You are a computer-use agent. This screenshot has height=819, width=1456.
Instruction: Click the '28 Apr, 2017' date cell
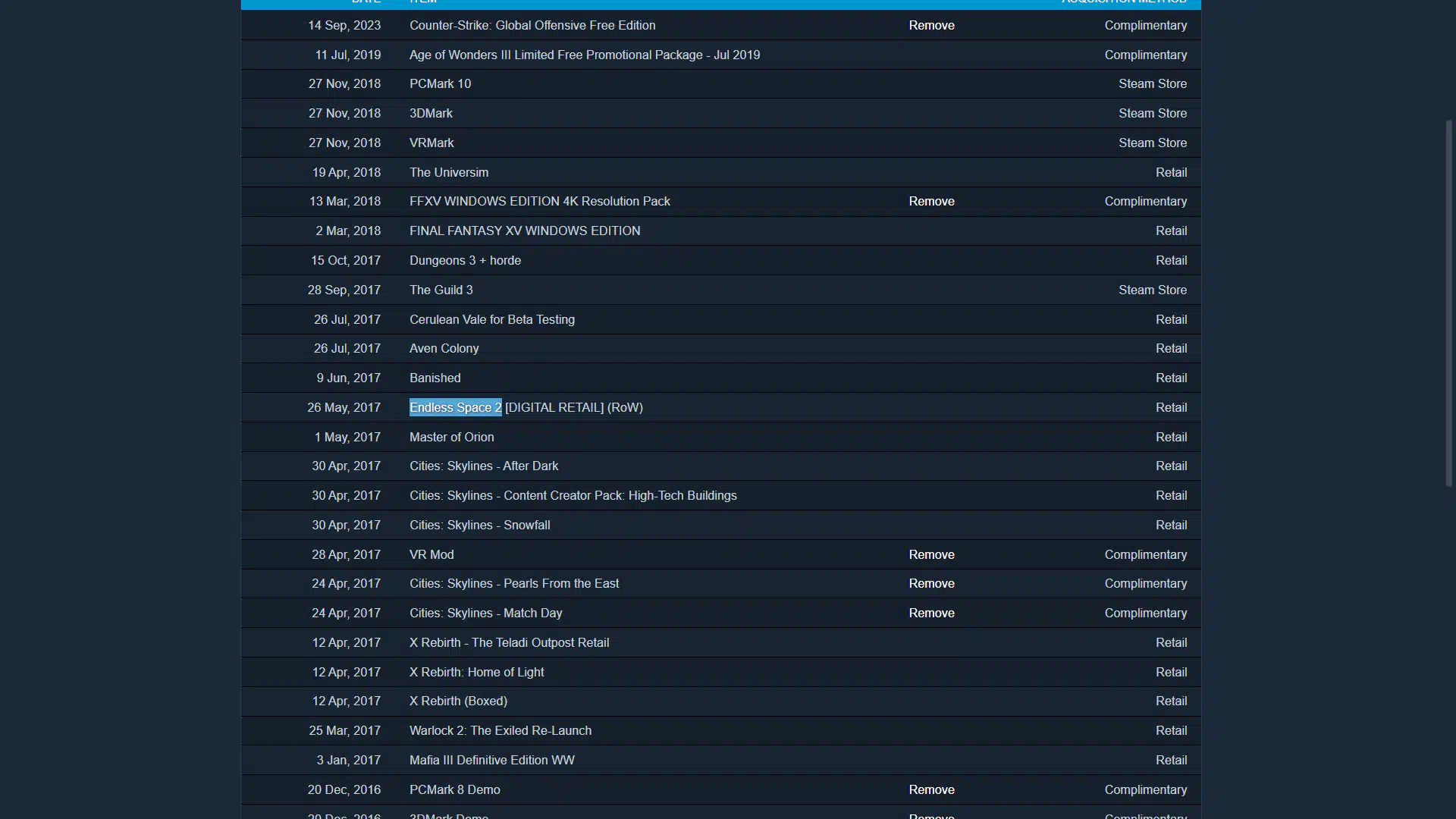[346, 554]
